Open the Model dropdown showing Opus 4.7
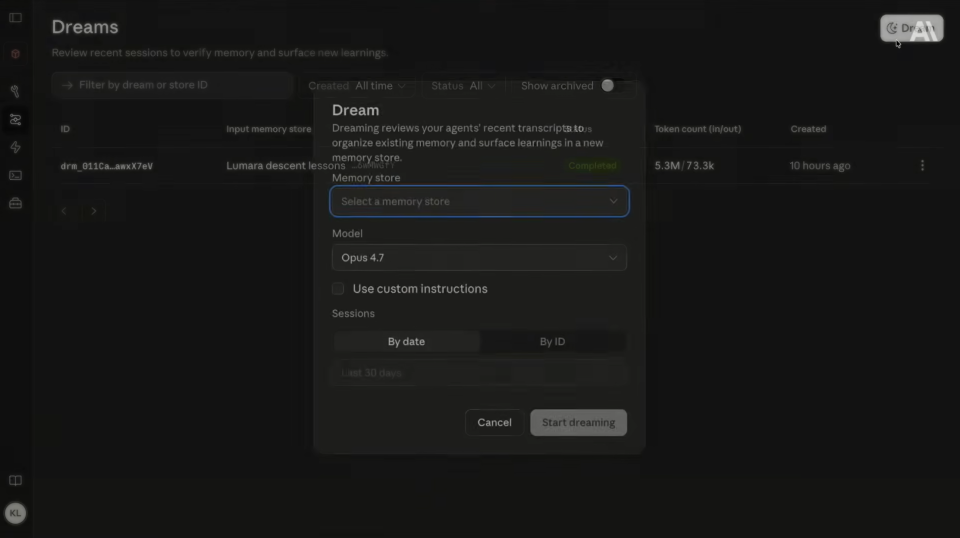This screenshot has width=960, height=538. click(x=479, y=258)
